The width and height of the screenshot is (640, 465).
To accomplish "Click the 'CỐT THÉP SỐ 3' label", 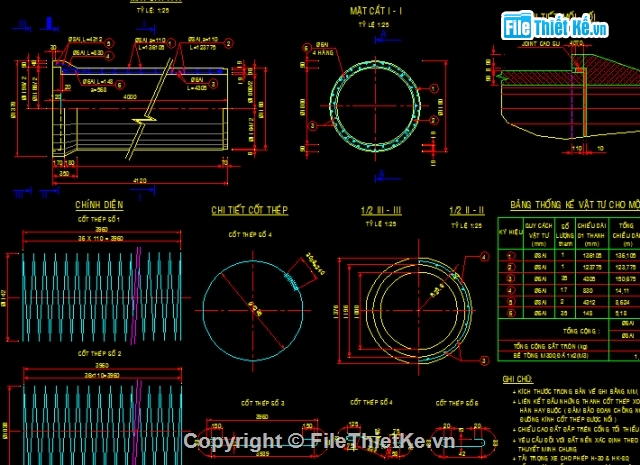I will tap(262, 403).
